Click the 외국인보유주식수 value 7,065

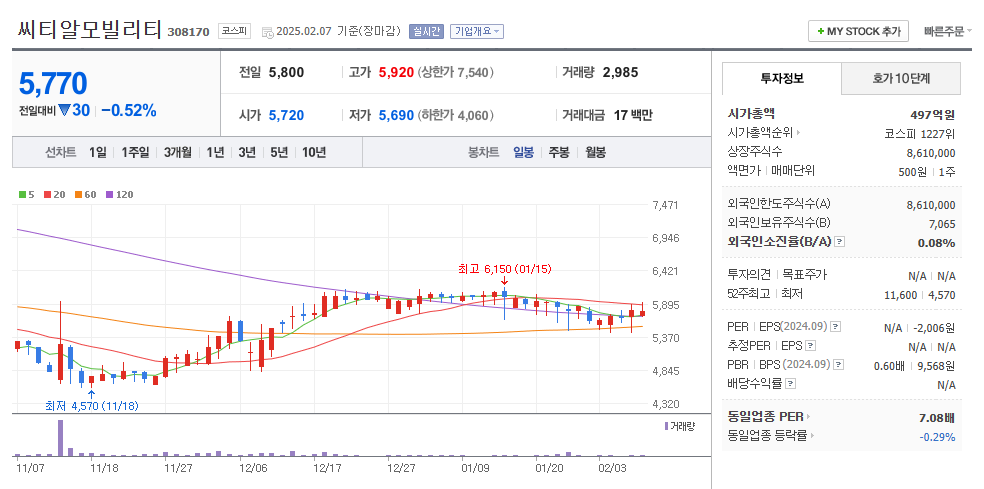(942, 223)
